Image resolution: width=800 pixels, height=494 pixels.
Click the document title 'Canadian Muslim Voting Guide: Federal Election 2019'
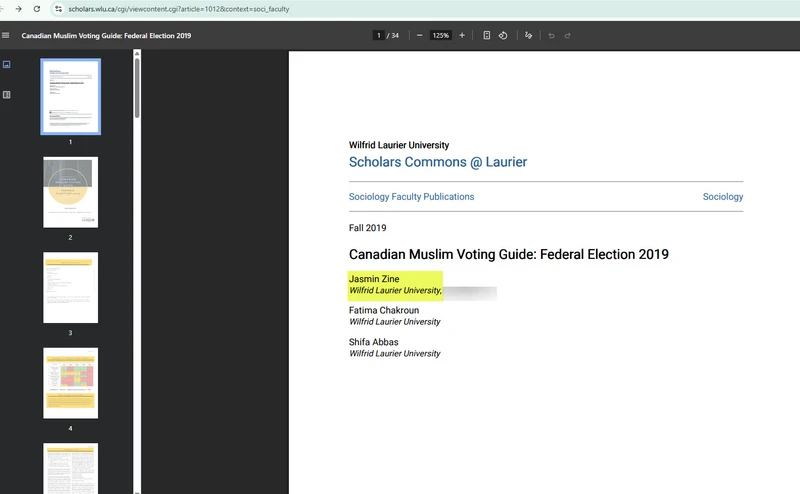[509, 255]
